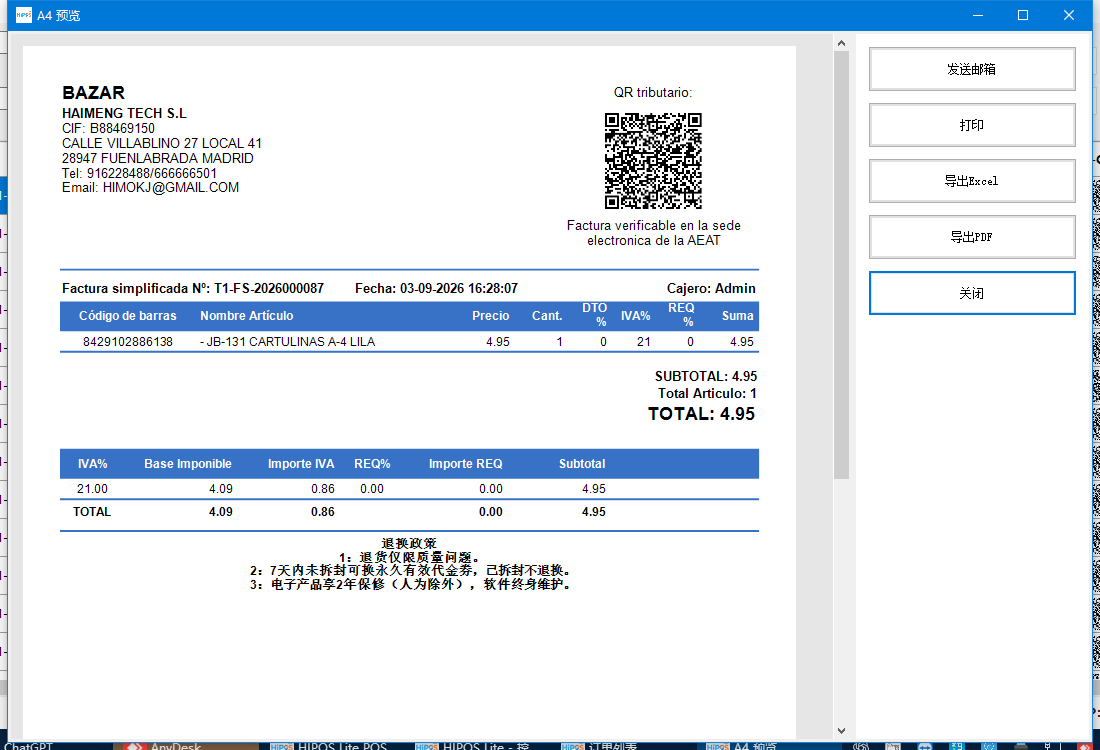Close the preview with the 关闭 button
The image size is (1100, 750).
[972, 293]
